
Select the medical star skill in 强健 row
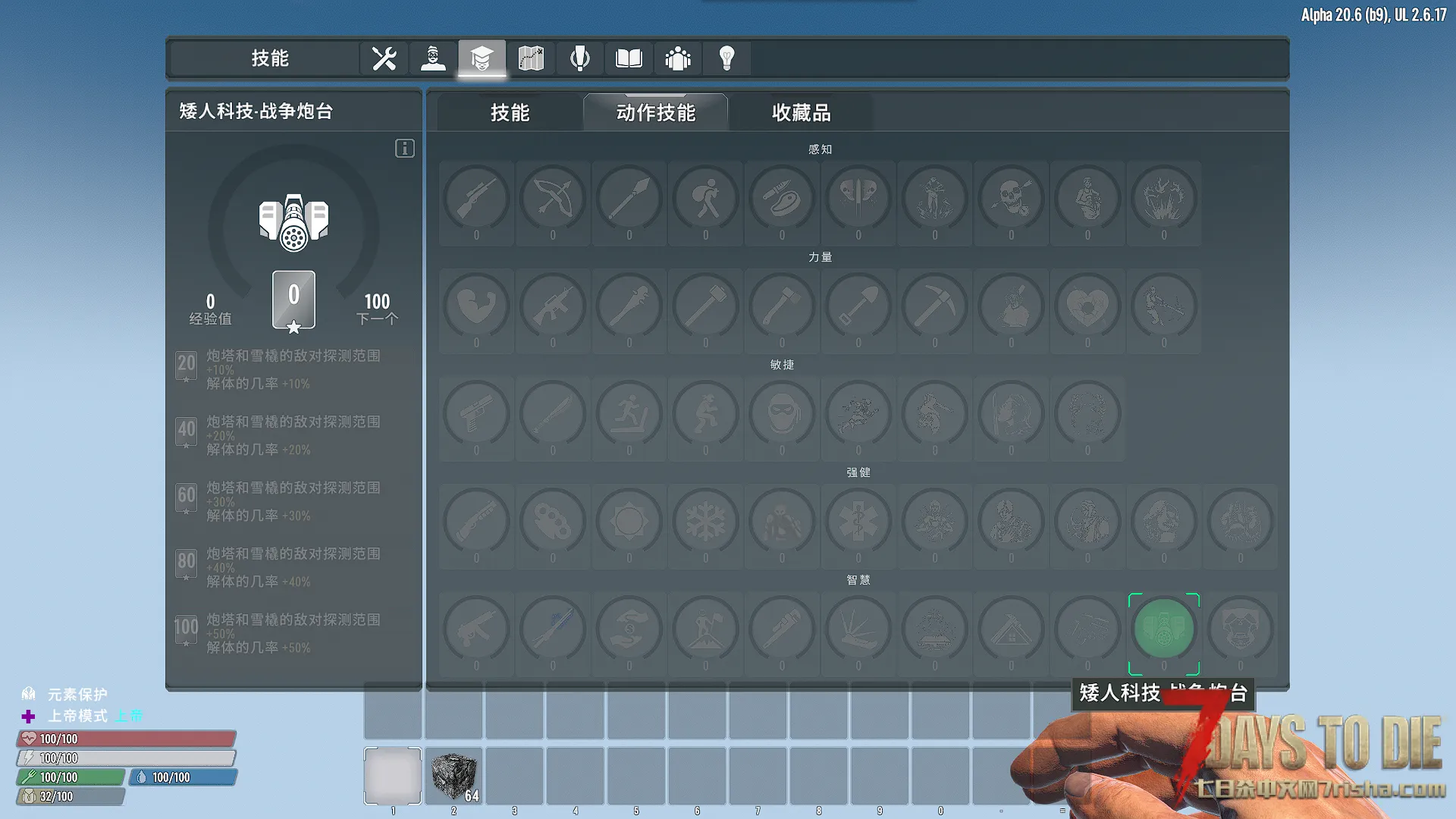point(858,525)
